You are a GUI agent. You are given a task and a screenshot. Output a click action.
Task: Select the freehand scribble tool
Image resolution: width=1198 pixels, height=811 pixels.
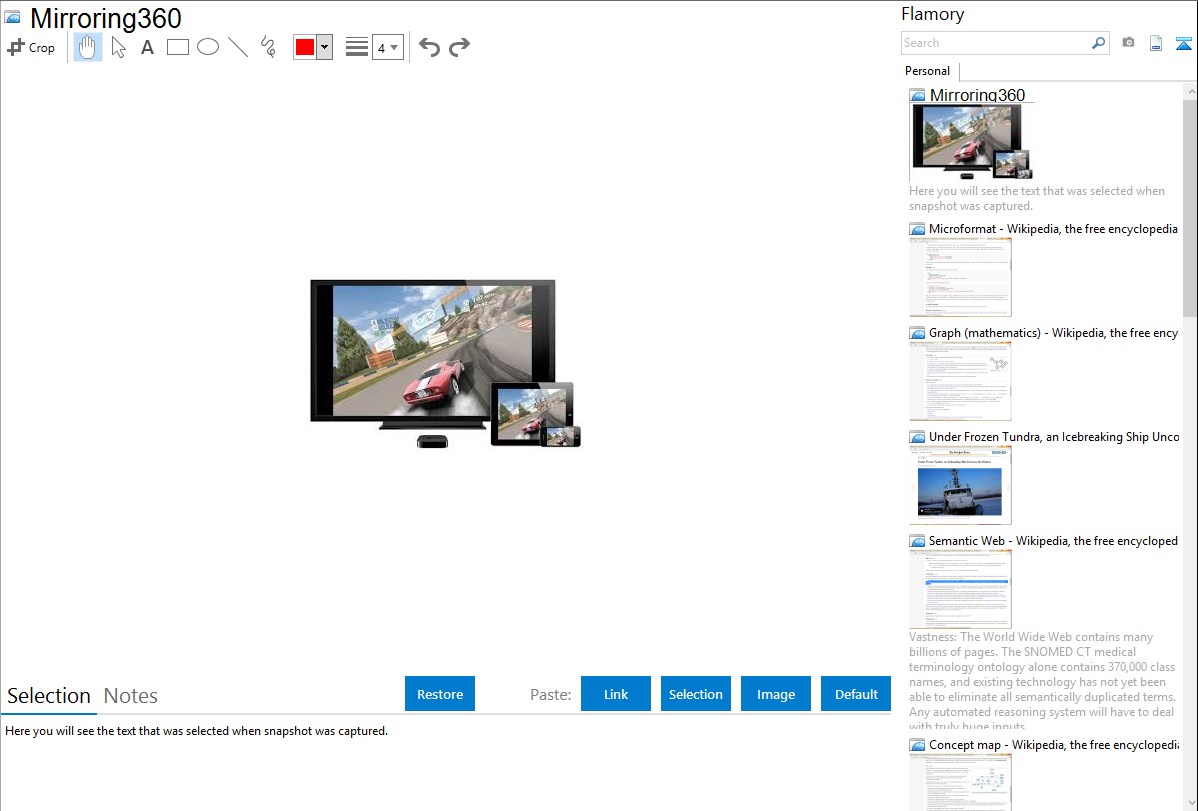pyautogui.click(x=268, y=47)
